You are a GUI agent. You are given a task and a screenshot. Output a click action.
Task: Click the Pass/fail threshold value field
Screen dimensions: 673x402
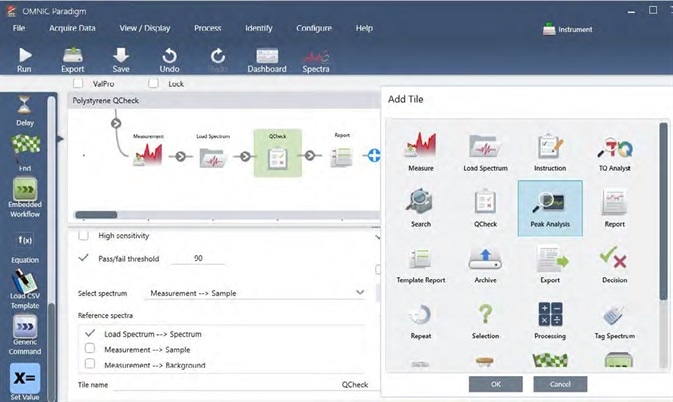(x=196, y=258)
